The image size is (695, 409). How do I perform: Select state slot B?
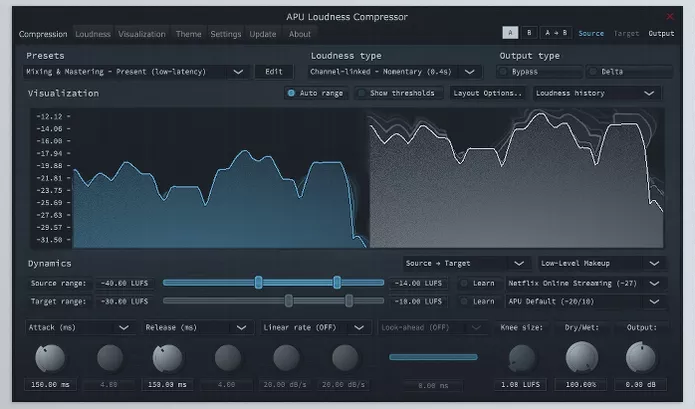[x=529, y=33]
